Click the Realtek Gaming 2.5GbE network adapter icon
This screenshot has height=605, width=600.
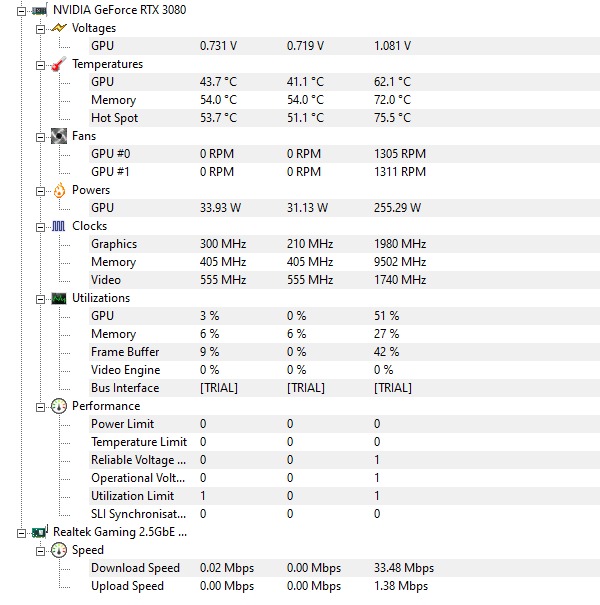coord(39,532)
